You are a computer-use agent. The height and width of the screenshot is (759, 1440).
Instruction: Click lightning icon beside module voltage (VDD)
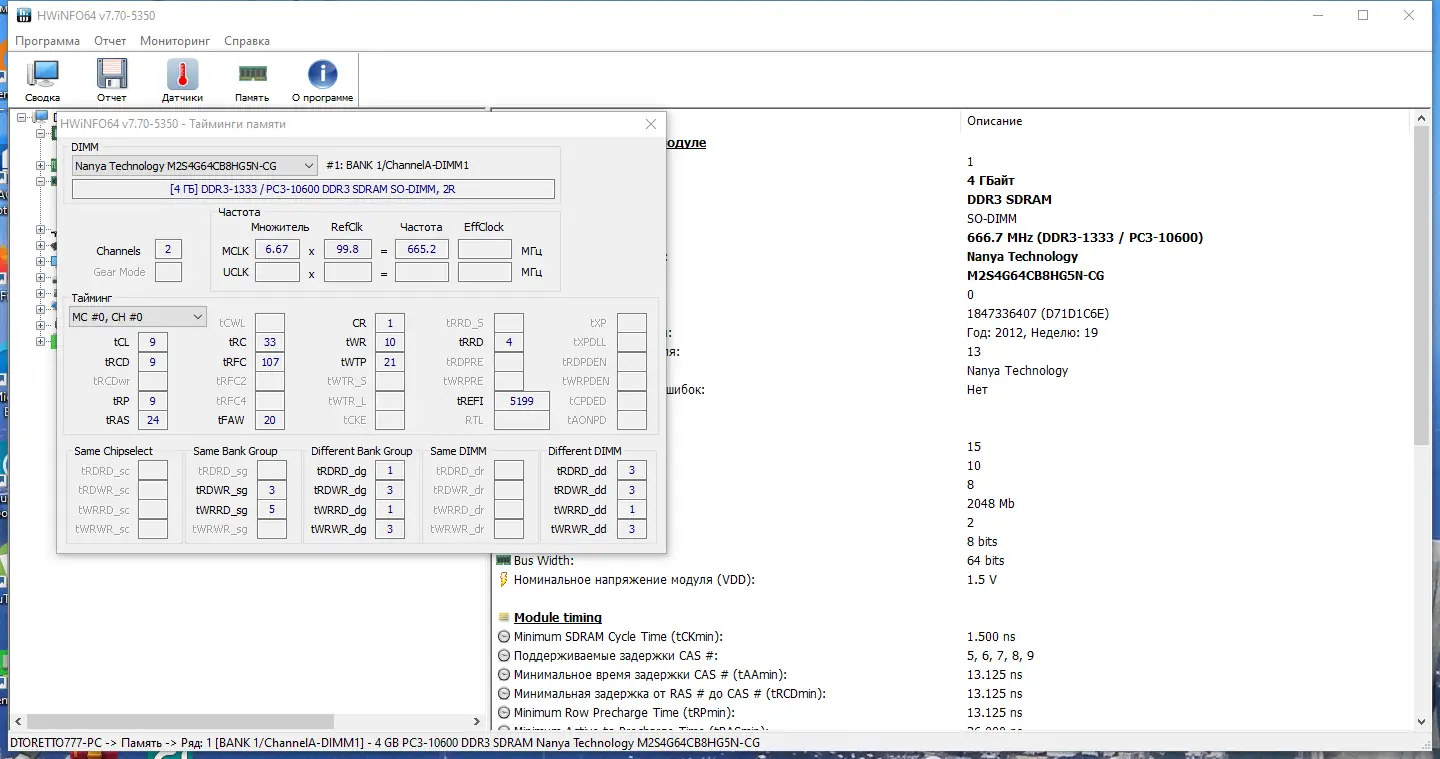(x=503, y=580)
